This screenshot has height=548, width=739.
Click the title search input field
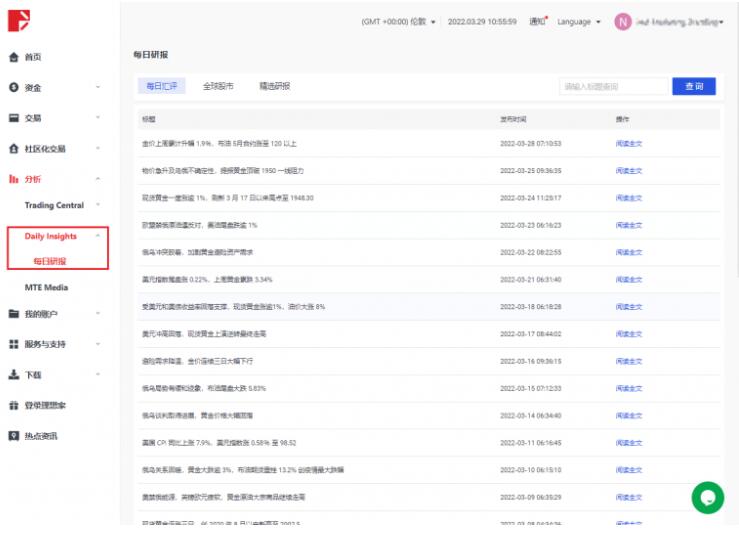[613, 86]
